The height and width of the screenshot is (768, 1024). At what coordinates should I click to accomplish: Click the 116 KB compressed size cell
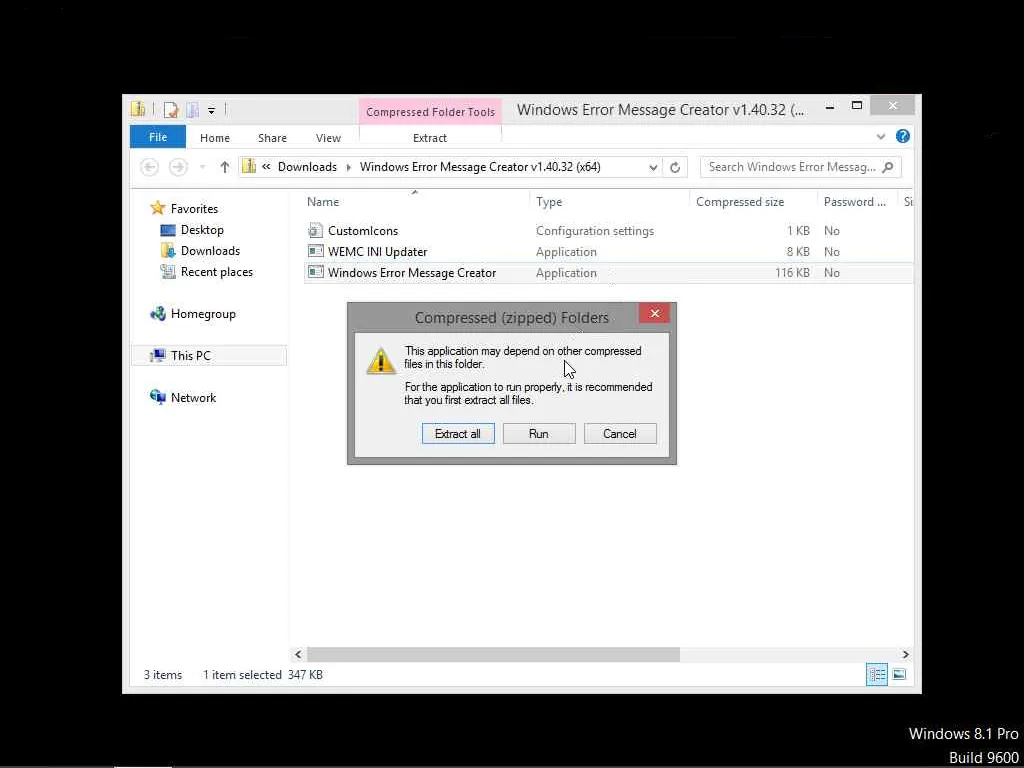[792, 272]
